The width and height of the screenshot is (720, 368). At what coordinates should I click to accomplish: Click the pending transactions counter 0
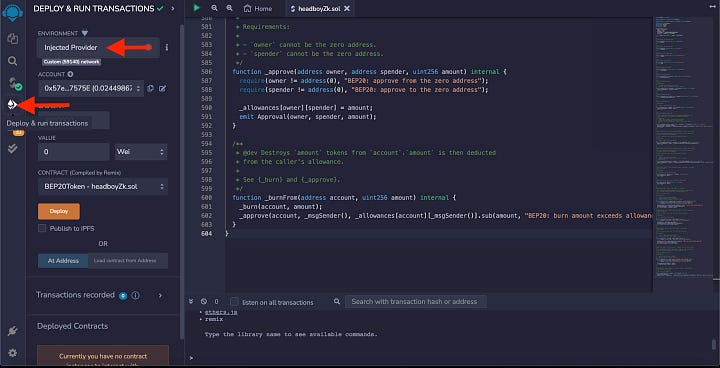click(x=216, y=302)
